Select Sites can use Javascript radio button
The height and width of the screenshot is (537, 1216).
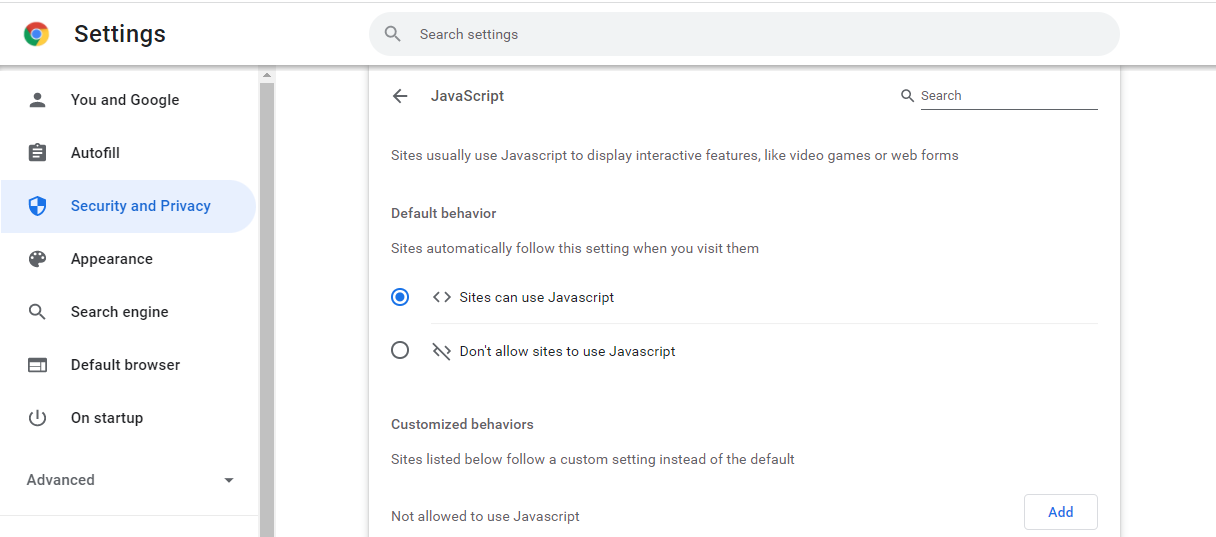tap(400, 297)
